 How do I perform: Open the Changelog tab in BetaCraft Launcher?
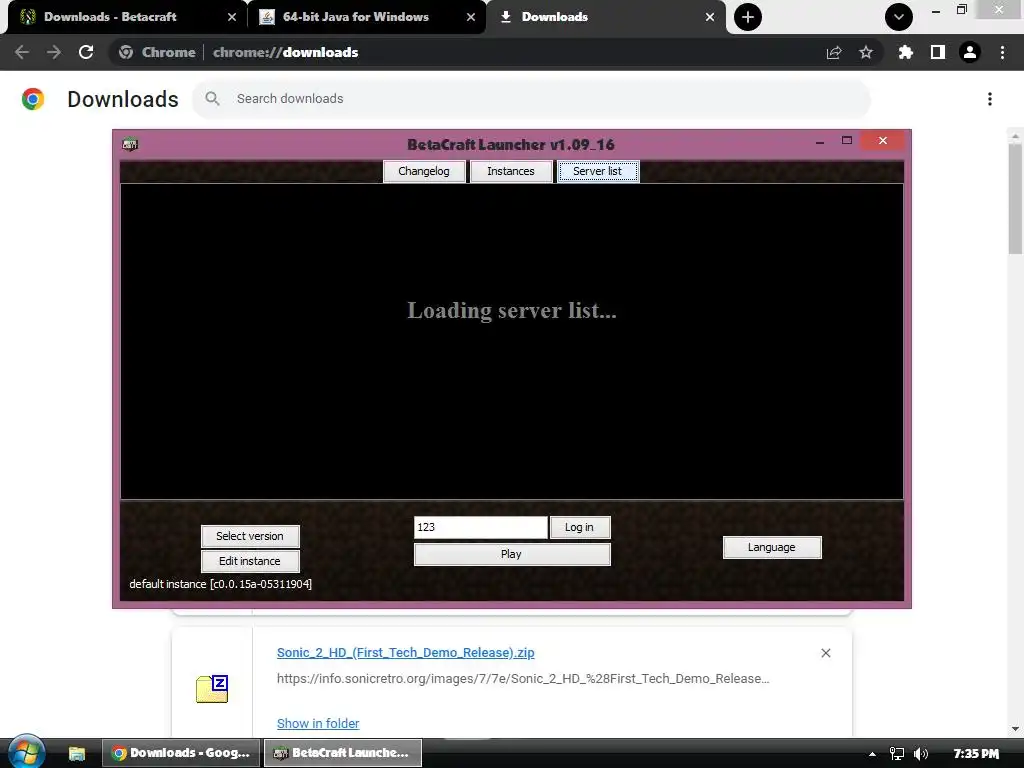click(x=424, y=171)
